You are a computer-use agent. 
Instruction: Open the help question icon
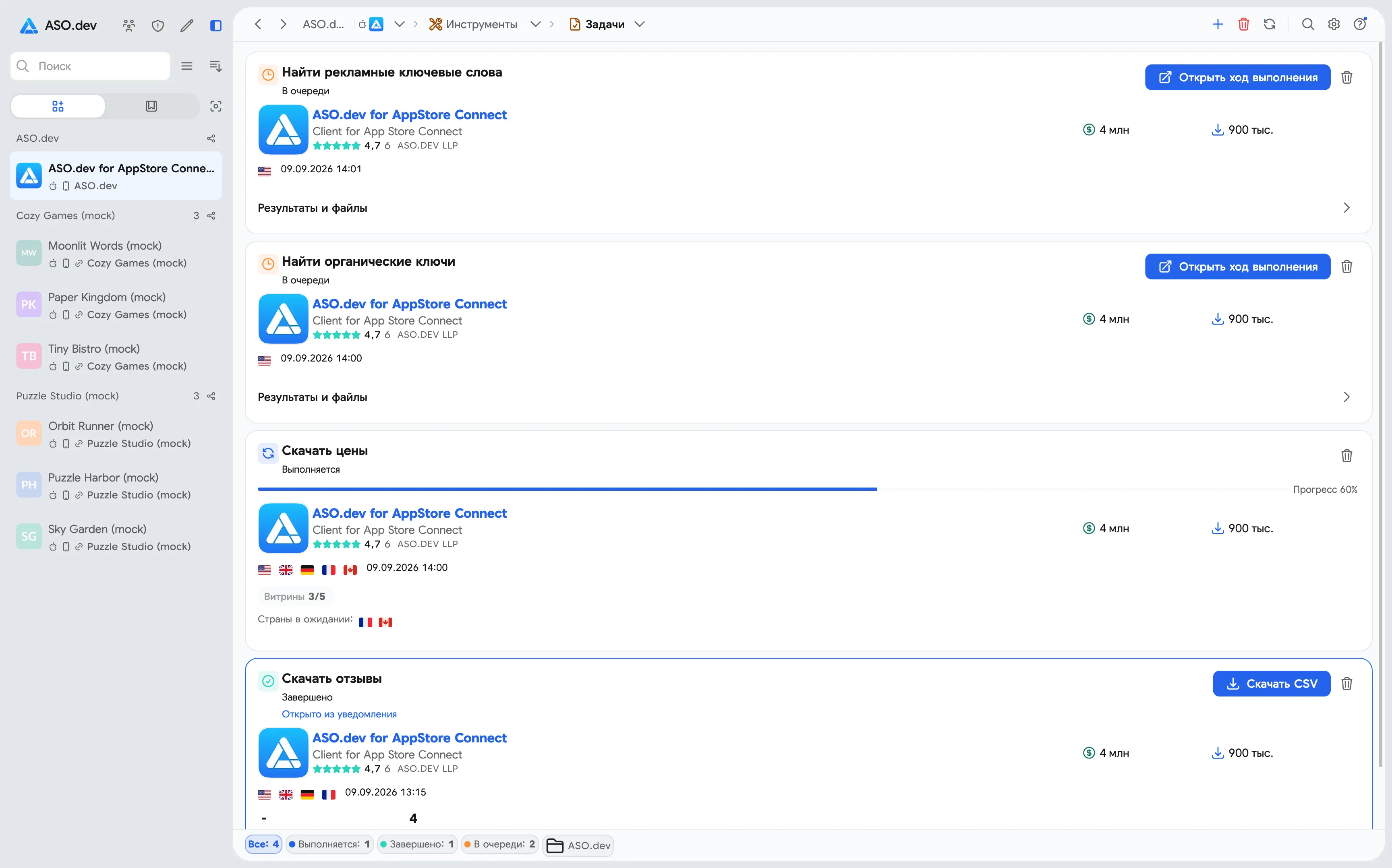click(x=1360, y=24)
